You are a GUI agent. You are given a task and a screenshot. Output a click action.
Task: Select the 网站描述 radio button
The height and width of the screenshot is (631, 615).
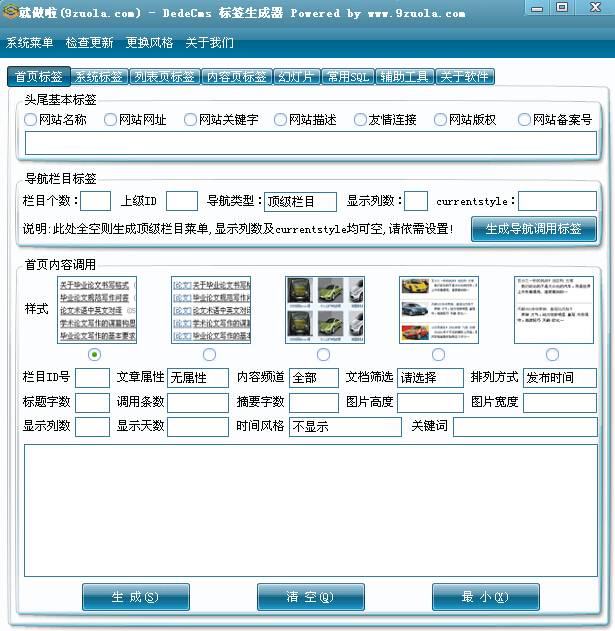[x=280, y=120]
